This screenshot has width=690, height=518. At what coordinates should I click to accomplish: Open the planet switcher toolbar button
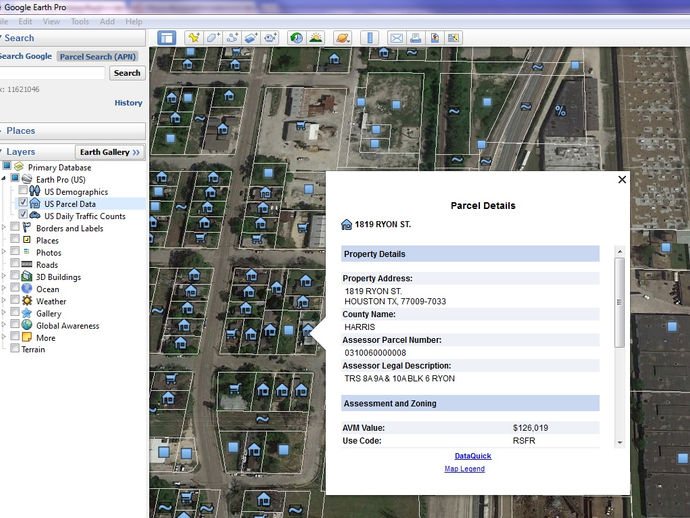tap(342, 38)
